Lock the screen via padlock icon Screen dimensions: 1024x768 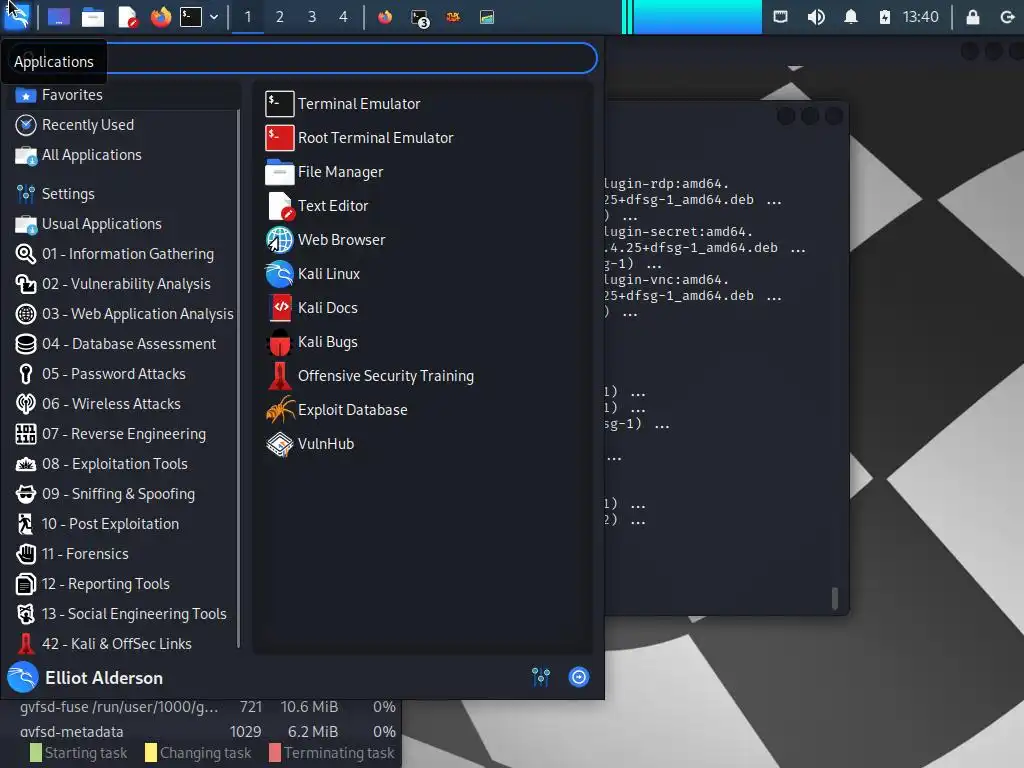972,17
